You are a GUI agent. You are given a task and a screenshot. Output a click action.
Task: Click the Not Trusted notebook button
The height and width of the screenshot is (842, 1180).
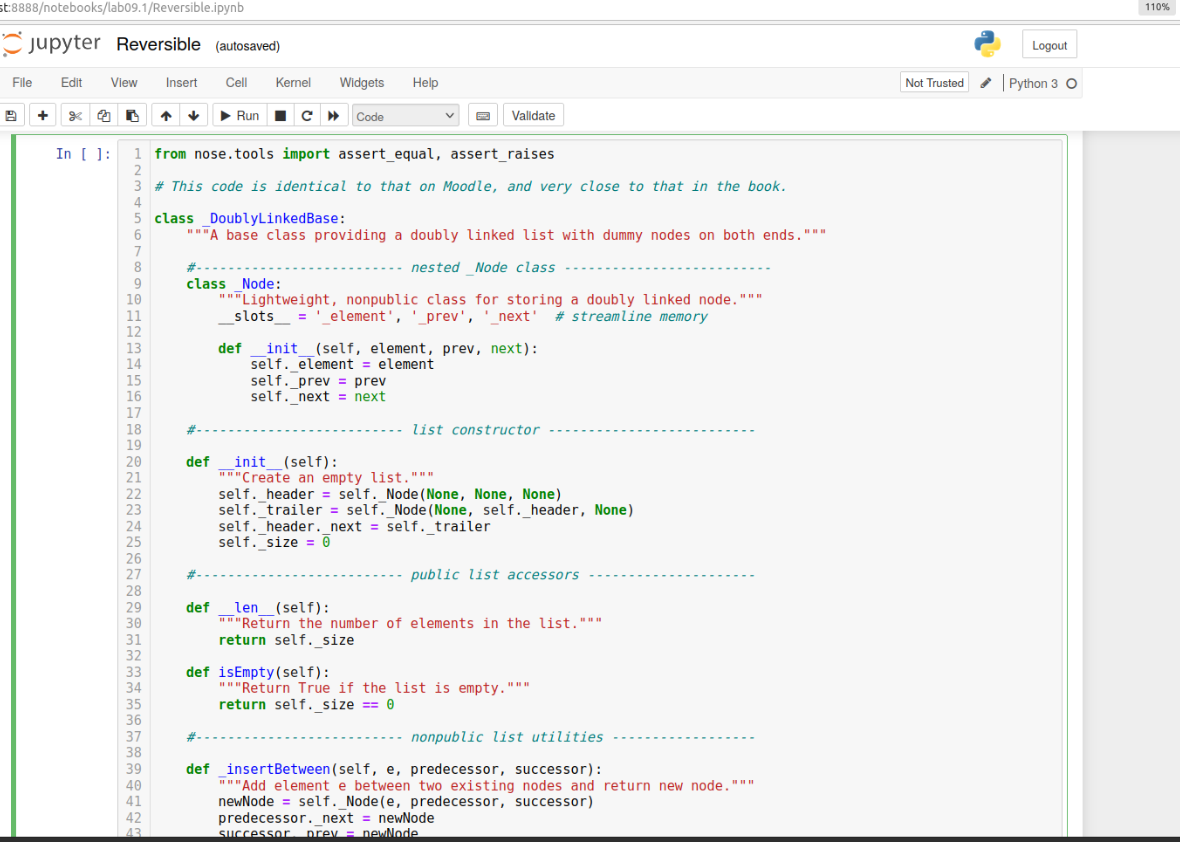[934, 83]
